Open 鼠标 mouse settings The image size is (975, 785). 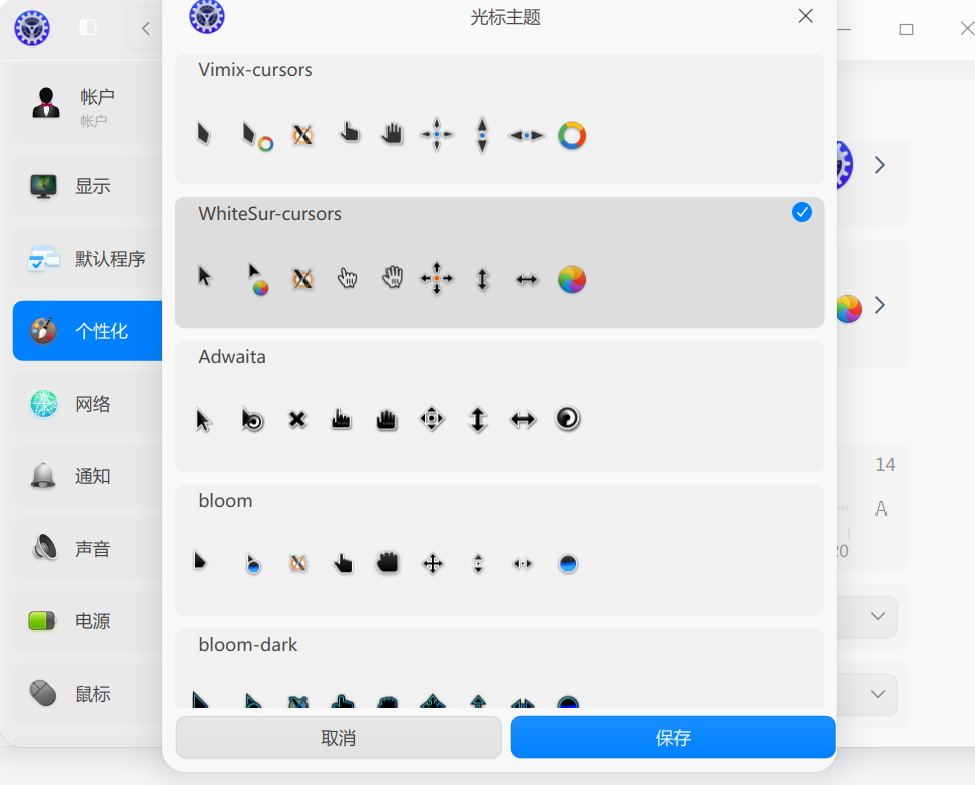tap(87, 694)
